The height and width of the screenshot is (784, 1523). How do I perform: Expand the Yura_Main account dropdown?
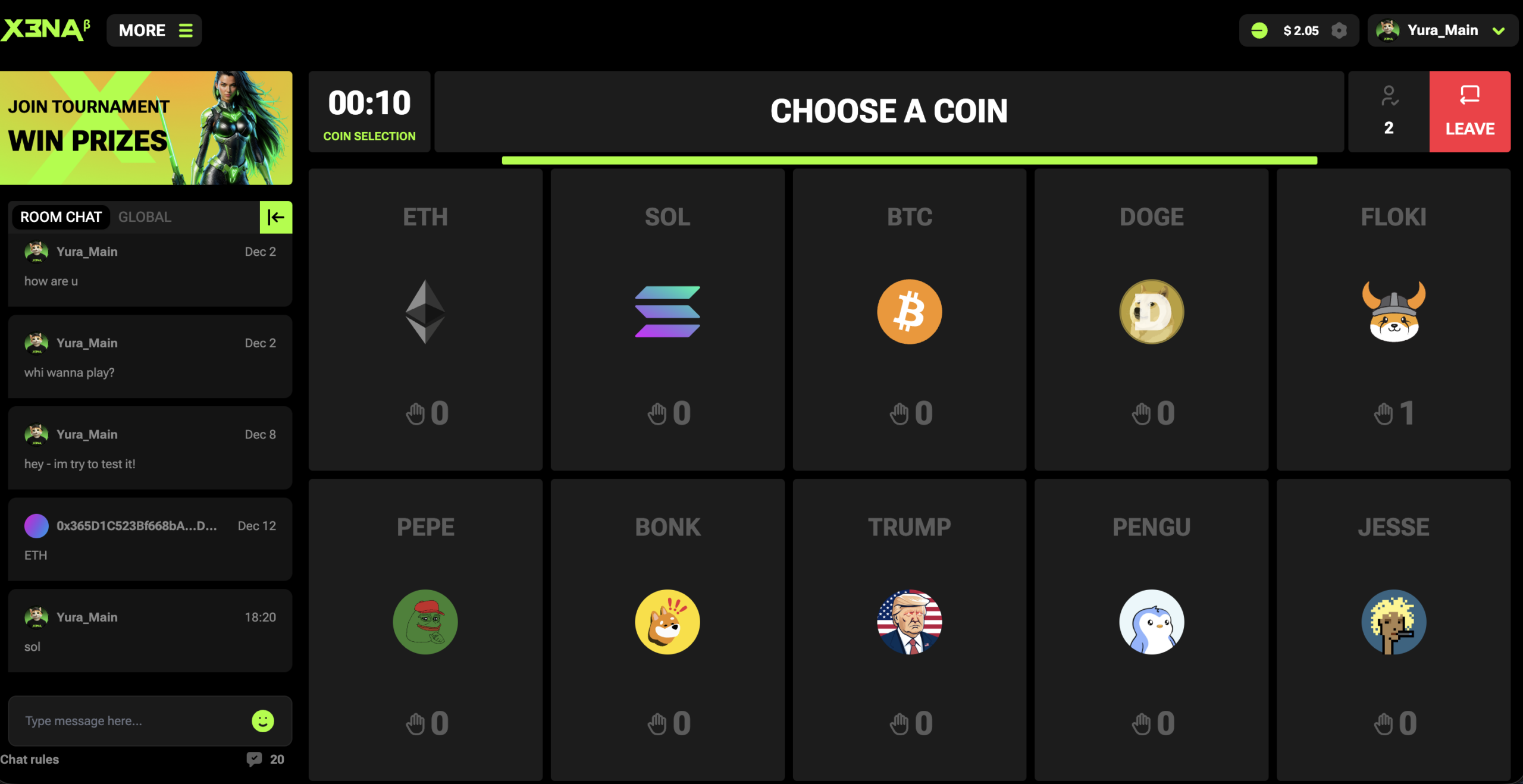tap(1499, 30)
